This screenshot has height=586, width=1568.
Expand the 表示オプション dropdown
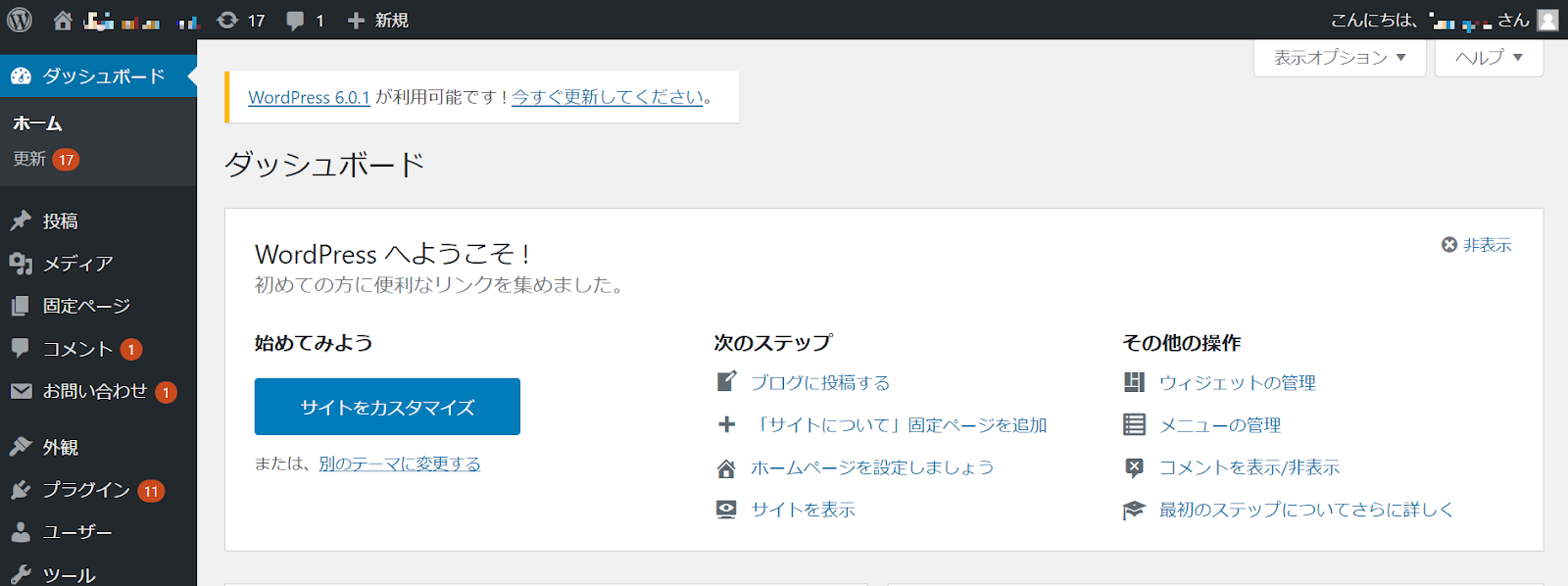[1340, 58]
